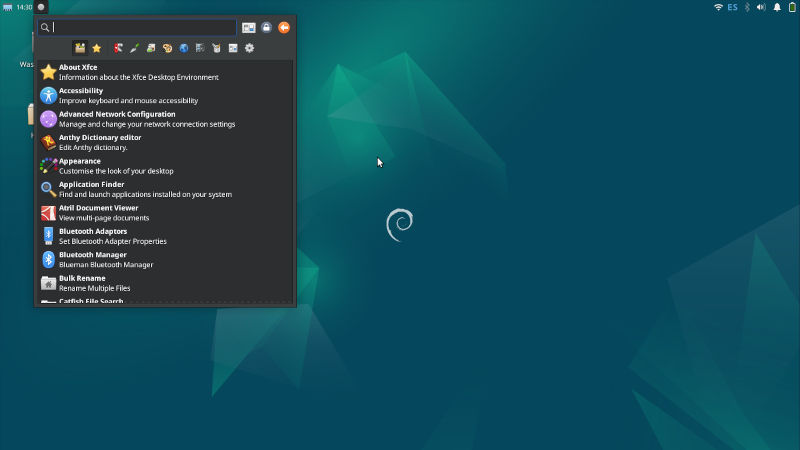Viewport: 800px width, 450px height.
Task: Open the notifications bell icon
Action: pos(777,7)
